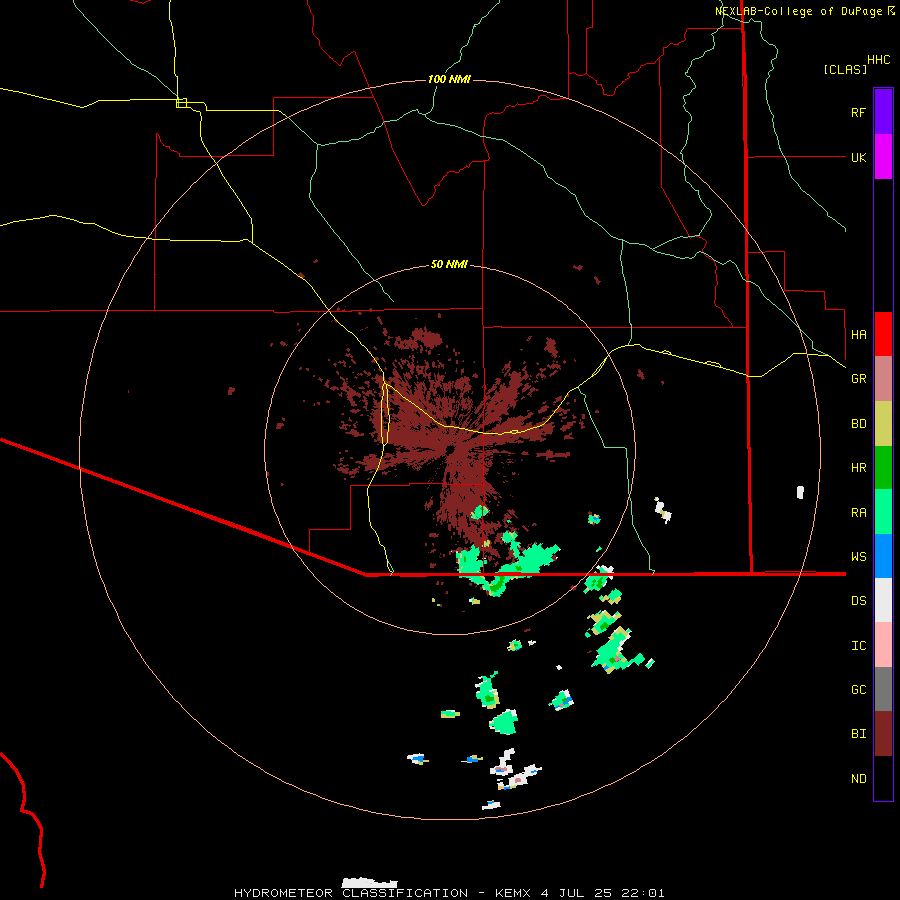
Task: Select the GC gray legend swatch
Action: click(x=883, y=689)
